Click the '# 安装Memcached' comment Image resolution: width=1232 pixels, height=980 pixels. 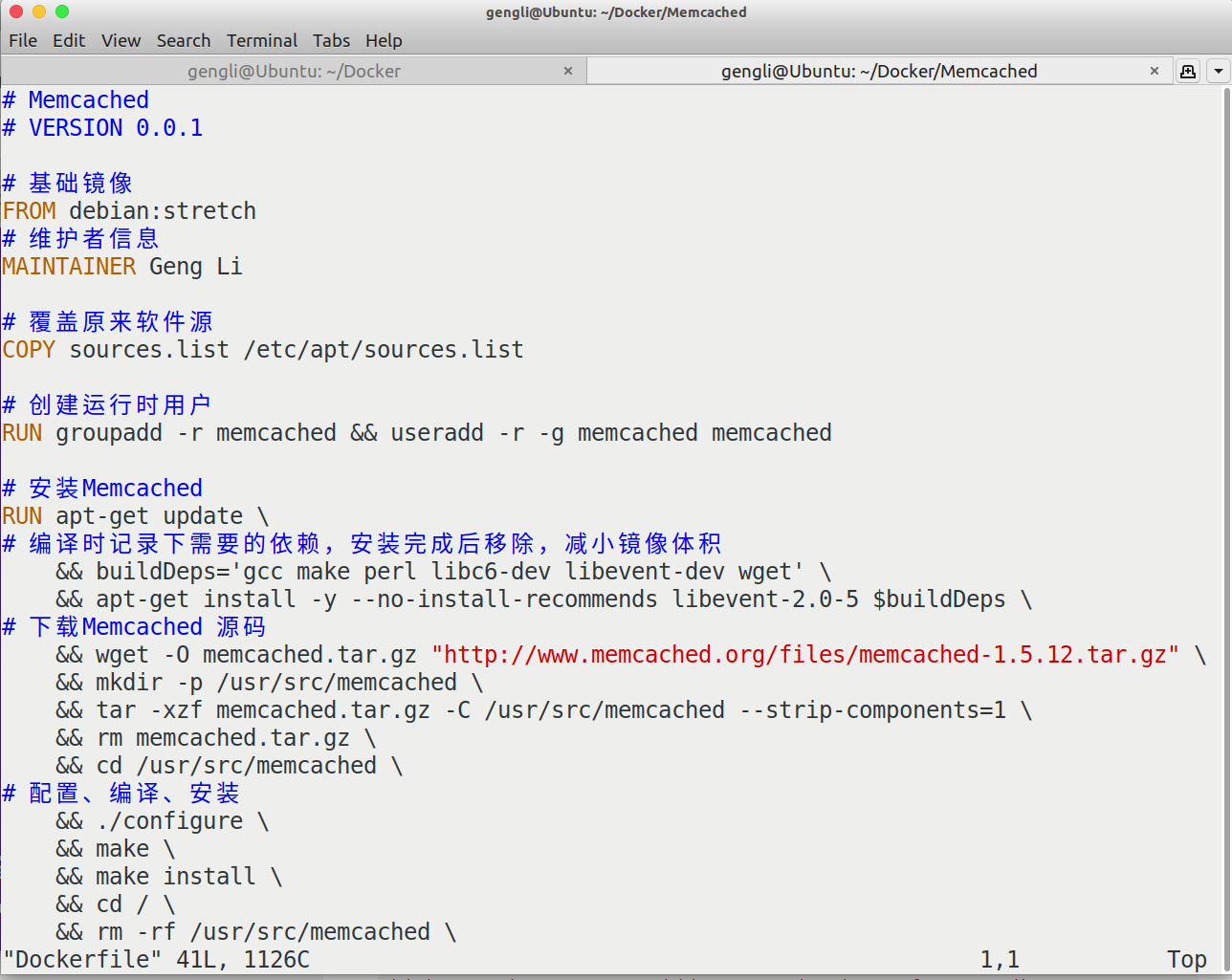point(102,489)
